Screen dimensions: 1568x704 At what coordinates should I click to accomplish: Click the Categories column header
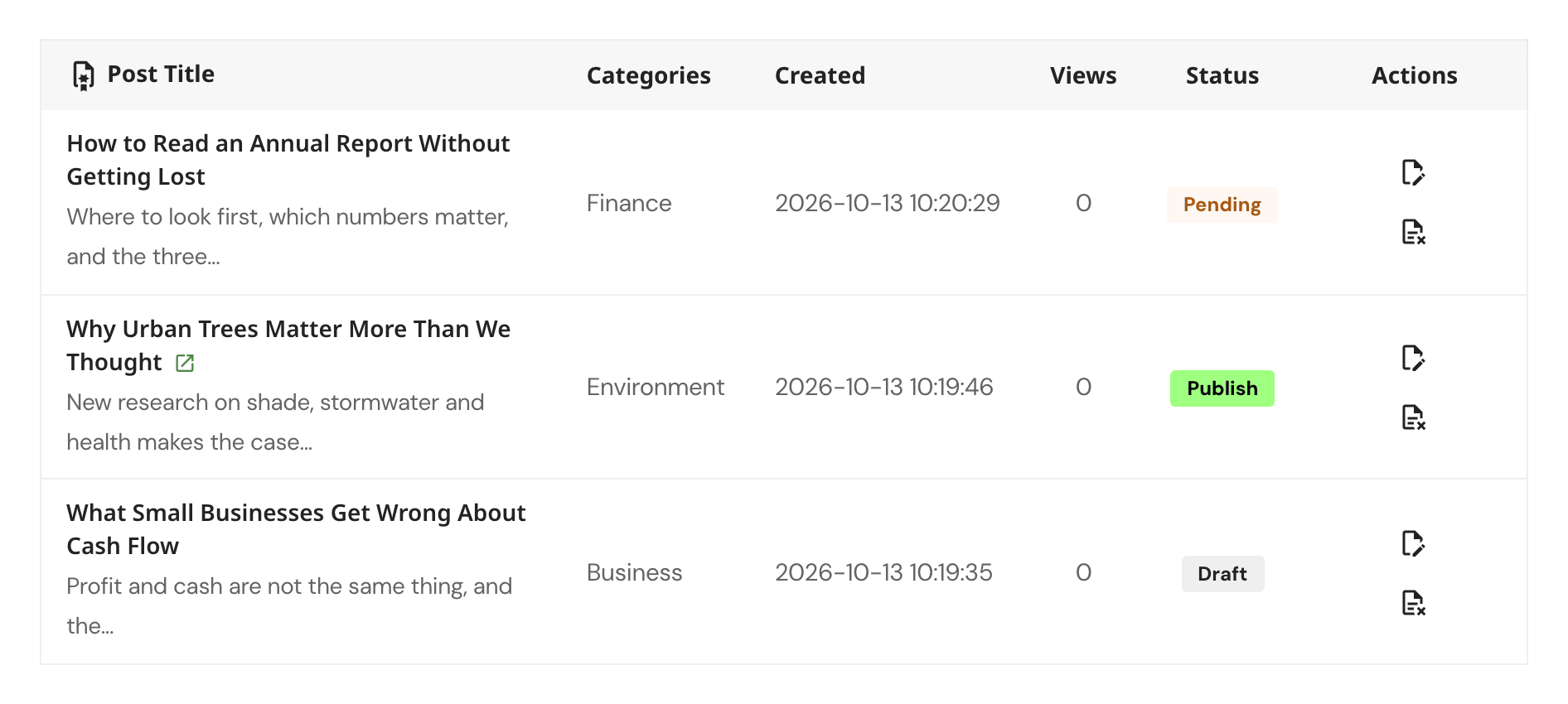pyautogui.click(x=649, y=75)
